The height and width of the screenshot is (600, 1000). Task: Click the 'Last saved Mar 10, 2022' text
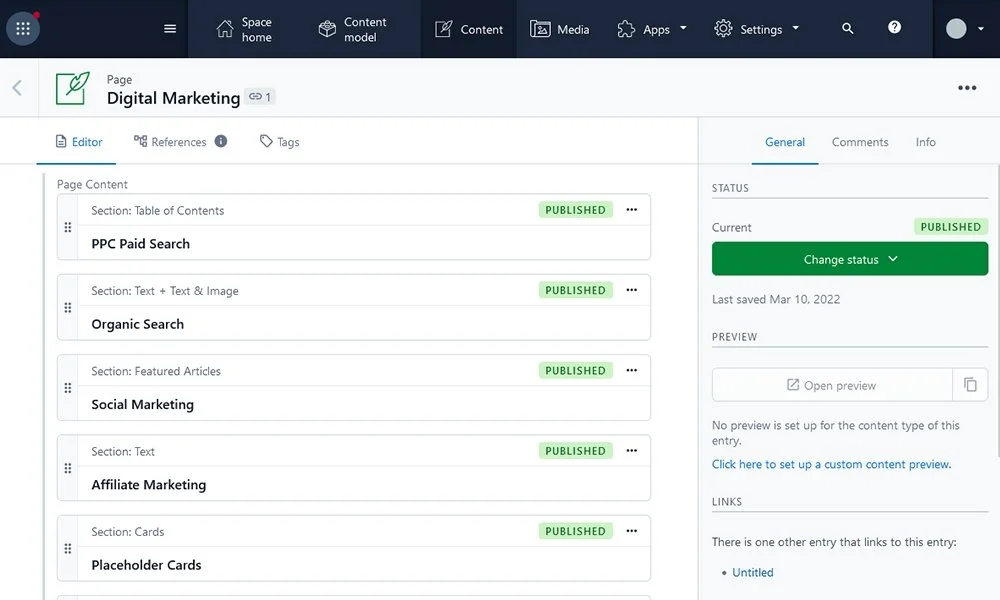[x=776, y=299]
